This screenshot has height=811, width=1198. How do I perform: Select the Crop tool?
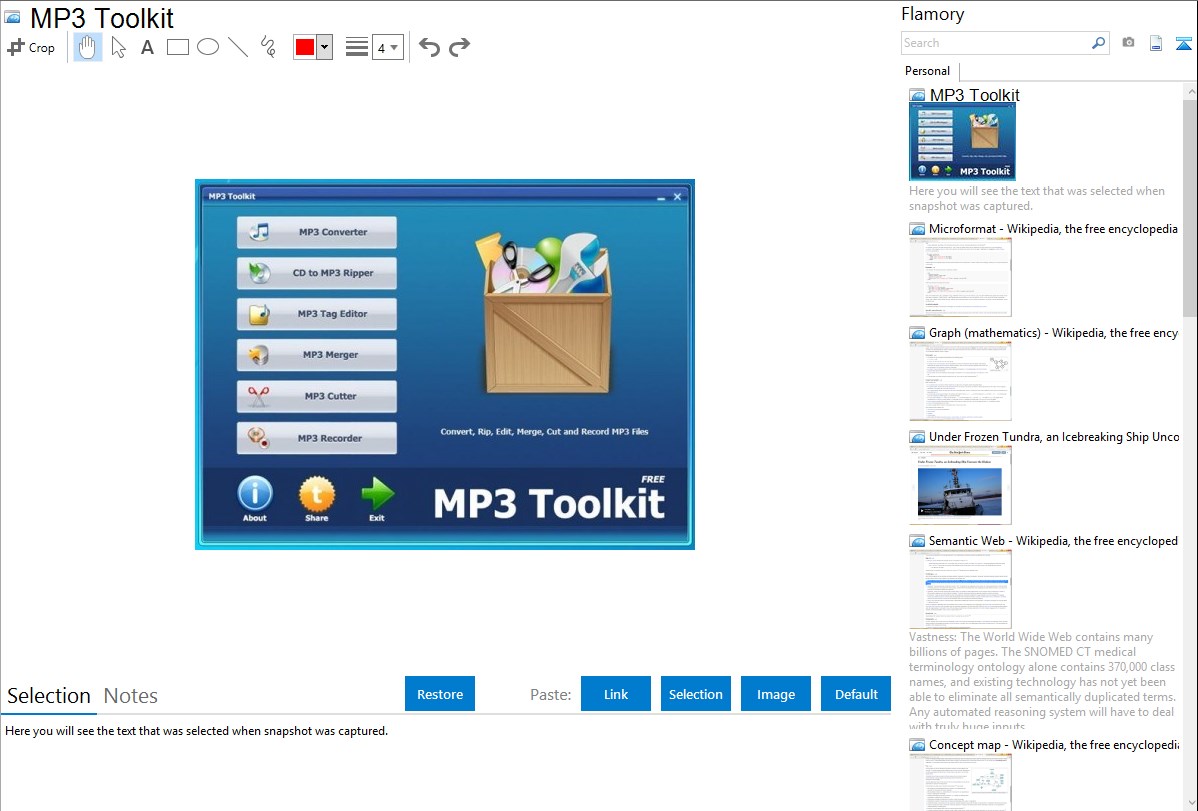[31, 47]
